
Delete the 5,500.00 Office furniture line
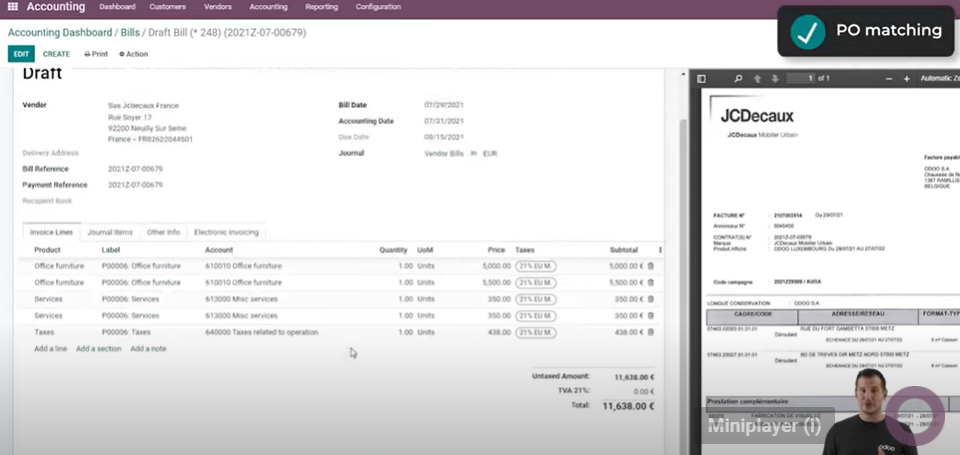tap(650, 282)
